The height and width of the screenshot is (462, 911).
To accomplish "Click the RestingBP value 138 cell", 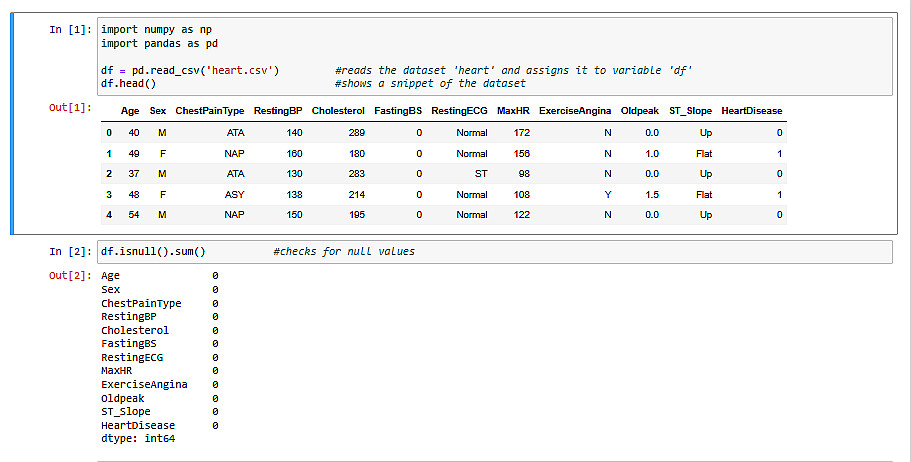I will [x=295, y=195].
